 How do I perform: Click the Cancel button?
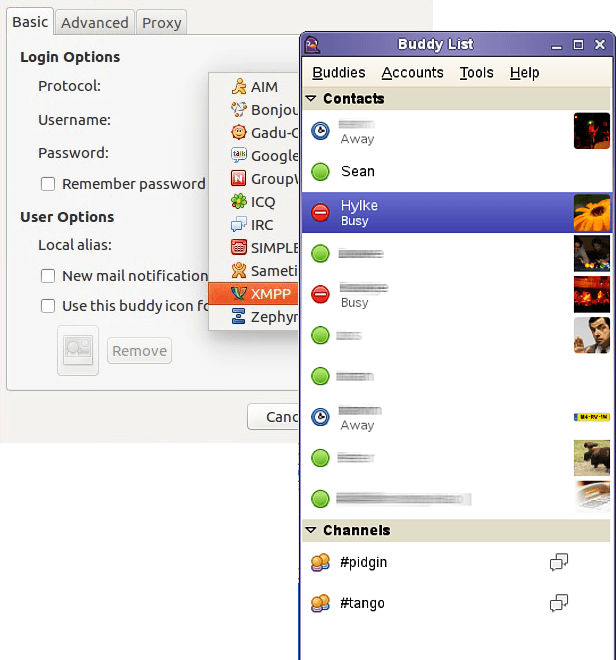click(273, 417)
